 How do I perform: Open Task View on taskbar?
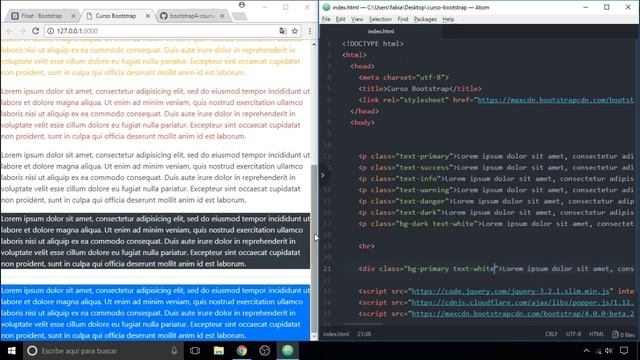click(195, 351)
